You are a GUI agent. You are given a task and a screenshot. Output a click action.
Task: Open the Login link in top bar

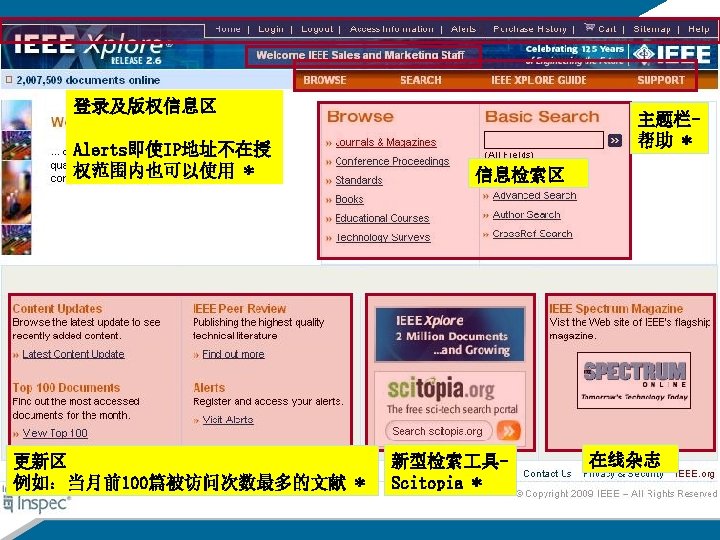coord(270,29)
